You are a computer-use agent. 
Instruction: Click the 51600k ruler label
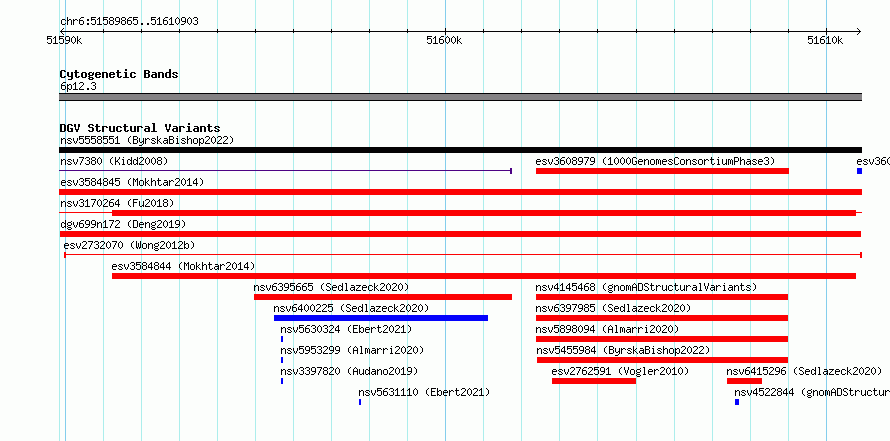pyautogui.click(x=444, y=40)
